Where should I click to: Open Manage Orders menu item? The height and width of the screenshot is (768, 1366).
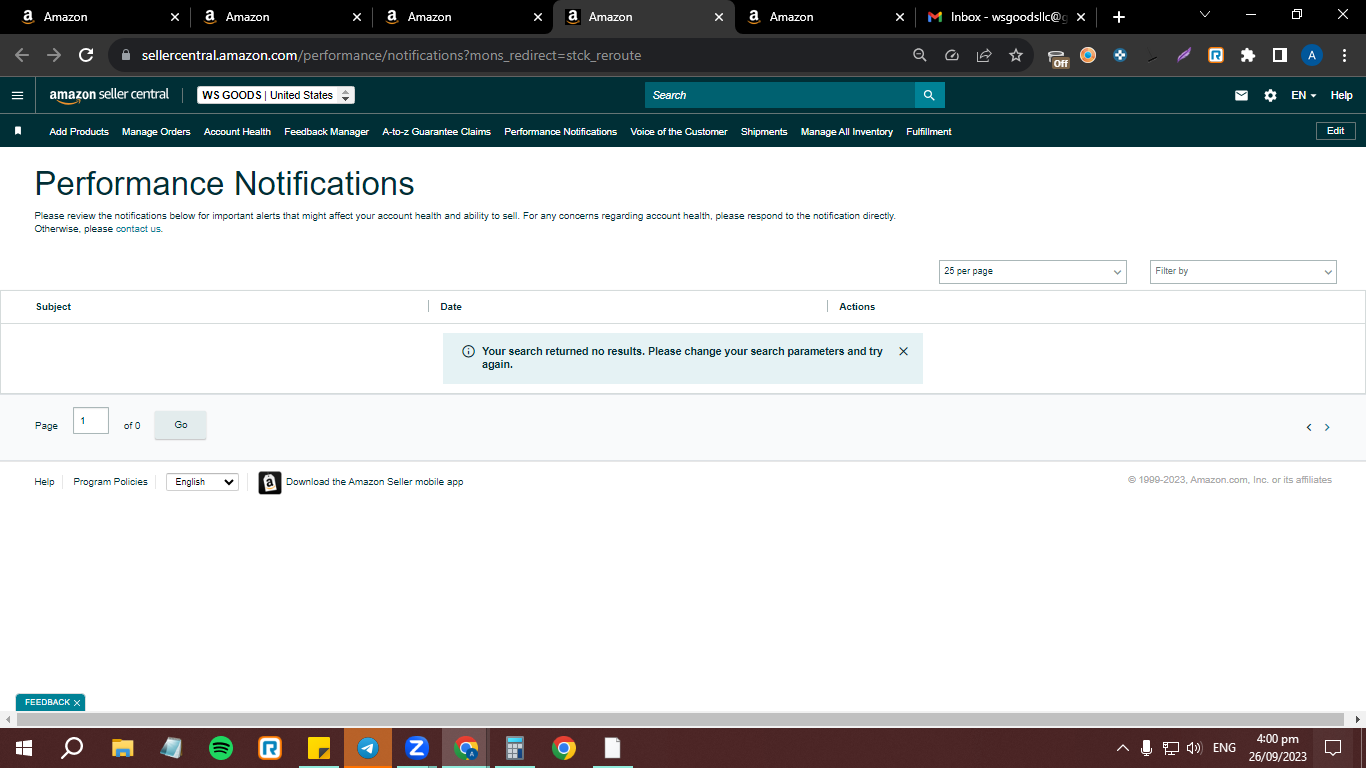[x=156, y=132]
